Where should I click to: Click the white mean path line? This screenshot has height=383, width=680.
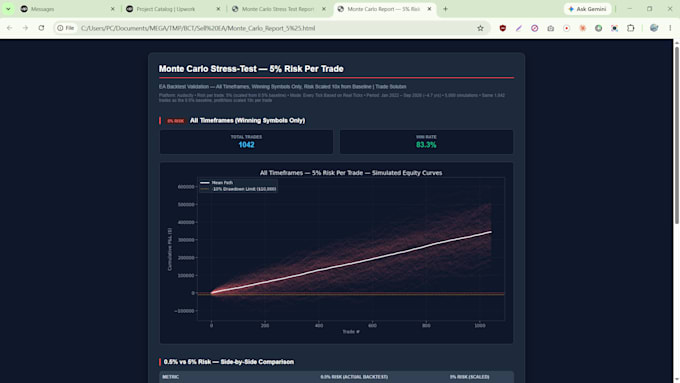pos(351,262)
